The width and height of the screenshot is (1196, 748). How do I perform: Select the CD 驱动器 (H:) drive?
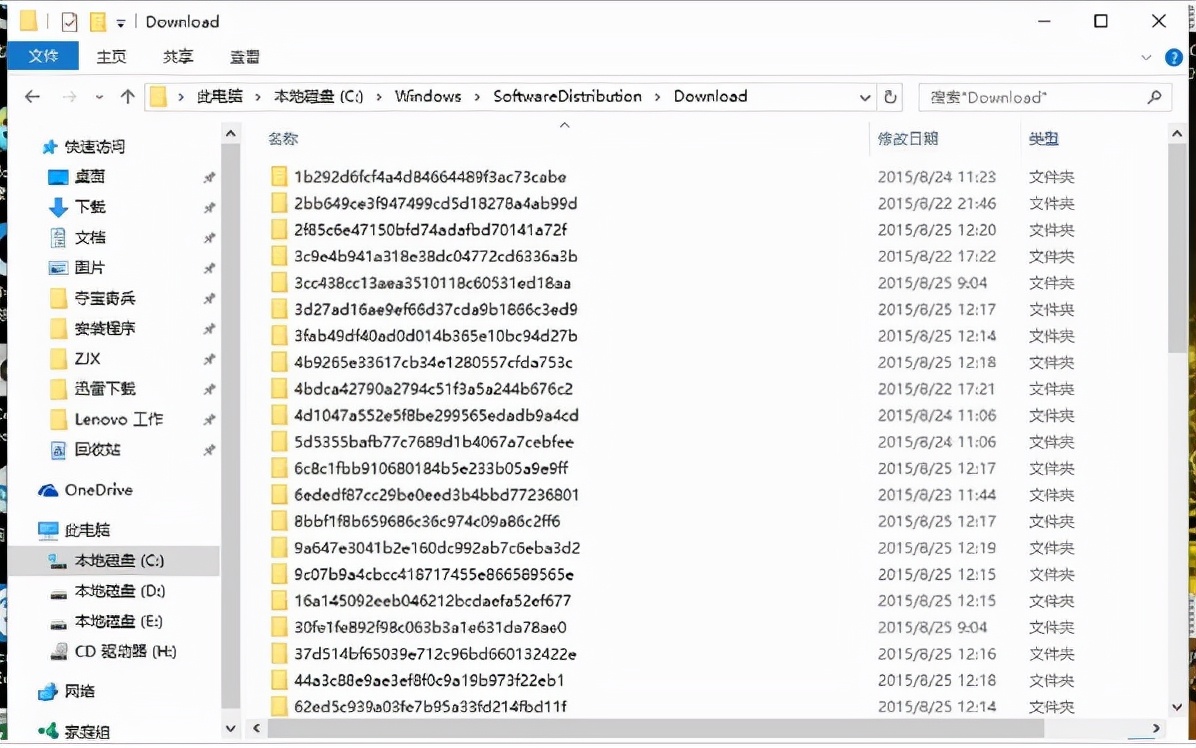pyautogui.click(x=125, y=651)
